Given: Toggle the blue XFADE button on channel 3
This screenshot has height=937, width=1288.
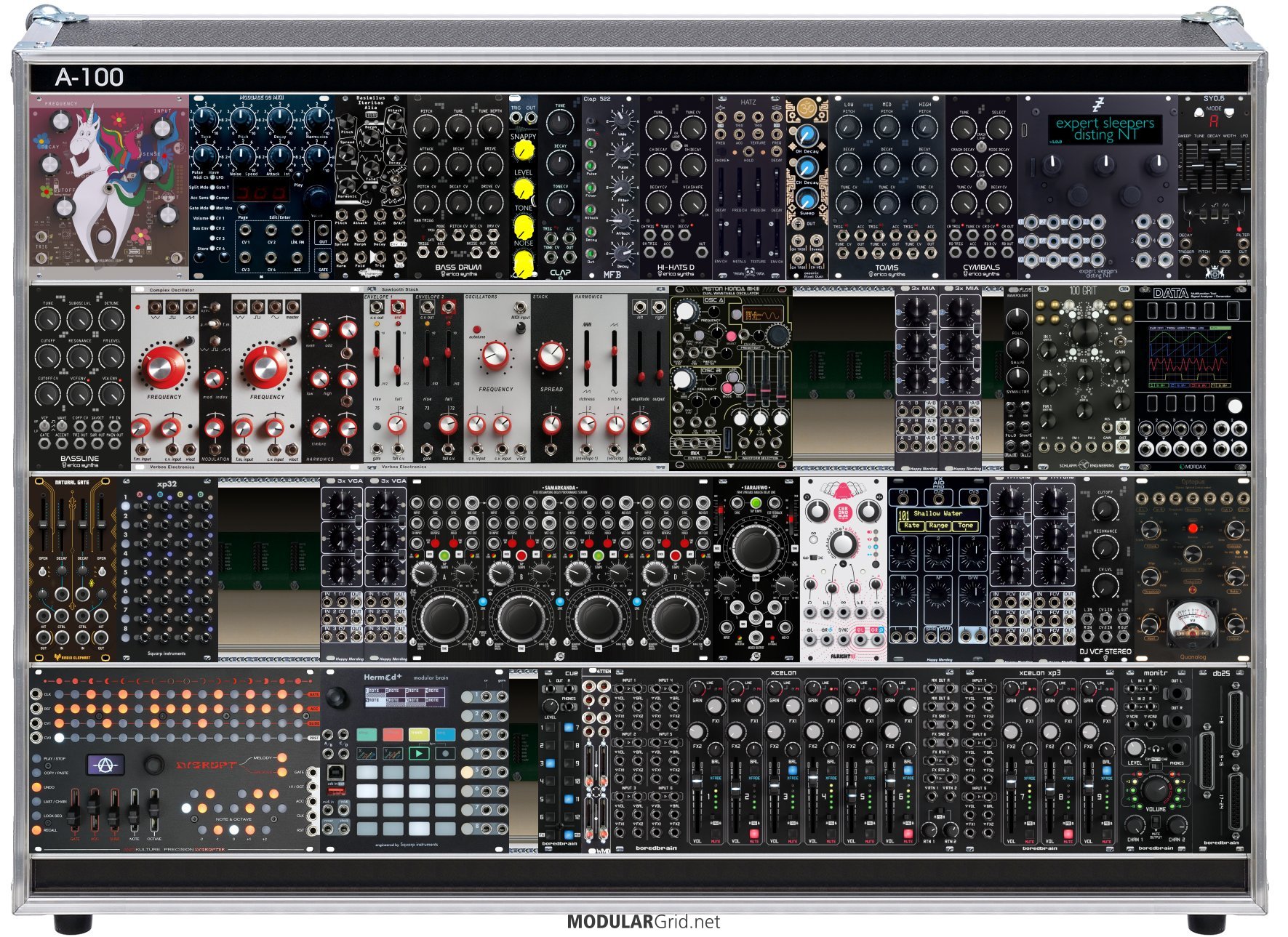Looking at the screenshot, I should [x=792, y=770].
